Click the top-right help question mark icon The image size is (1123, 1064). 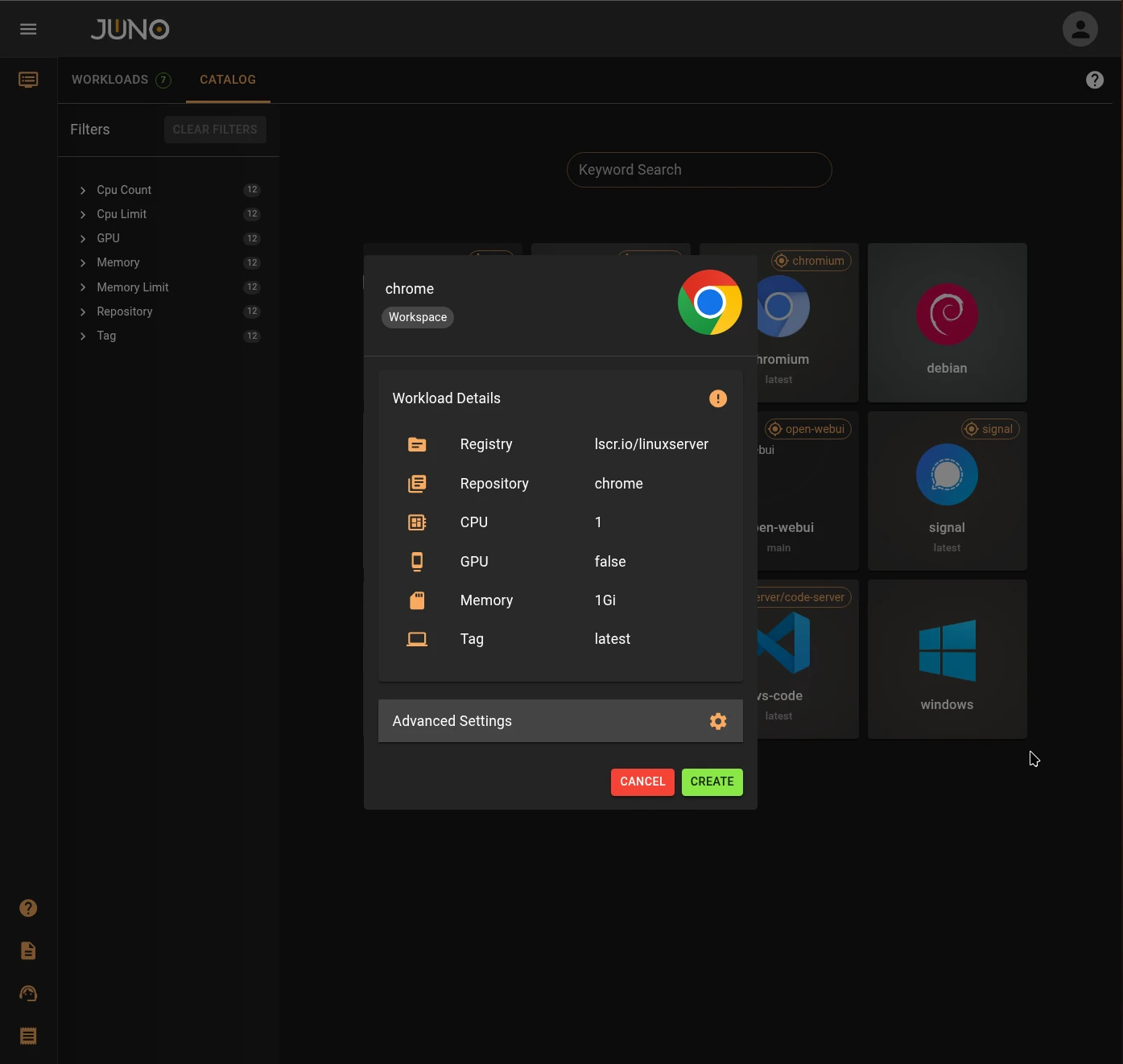click(1095, 80)
